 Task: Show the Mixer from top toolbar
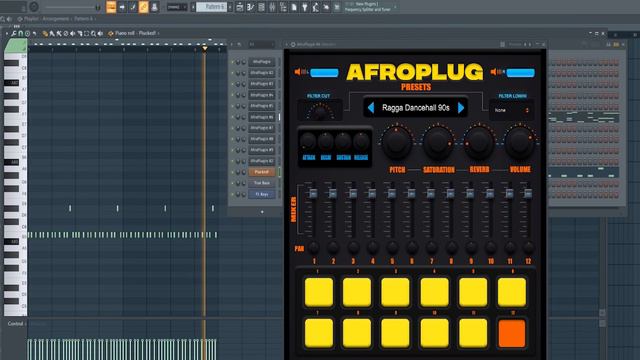pos(272,7)
